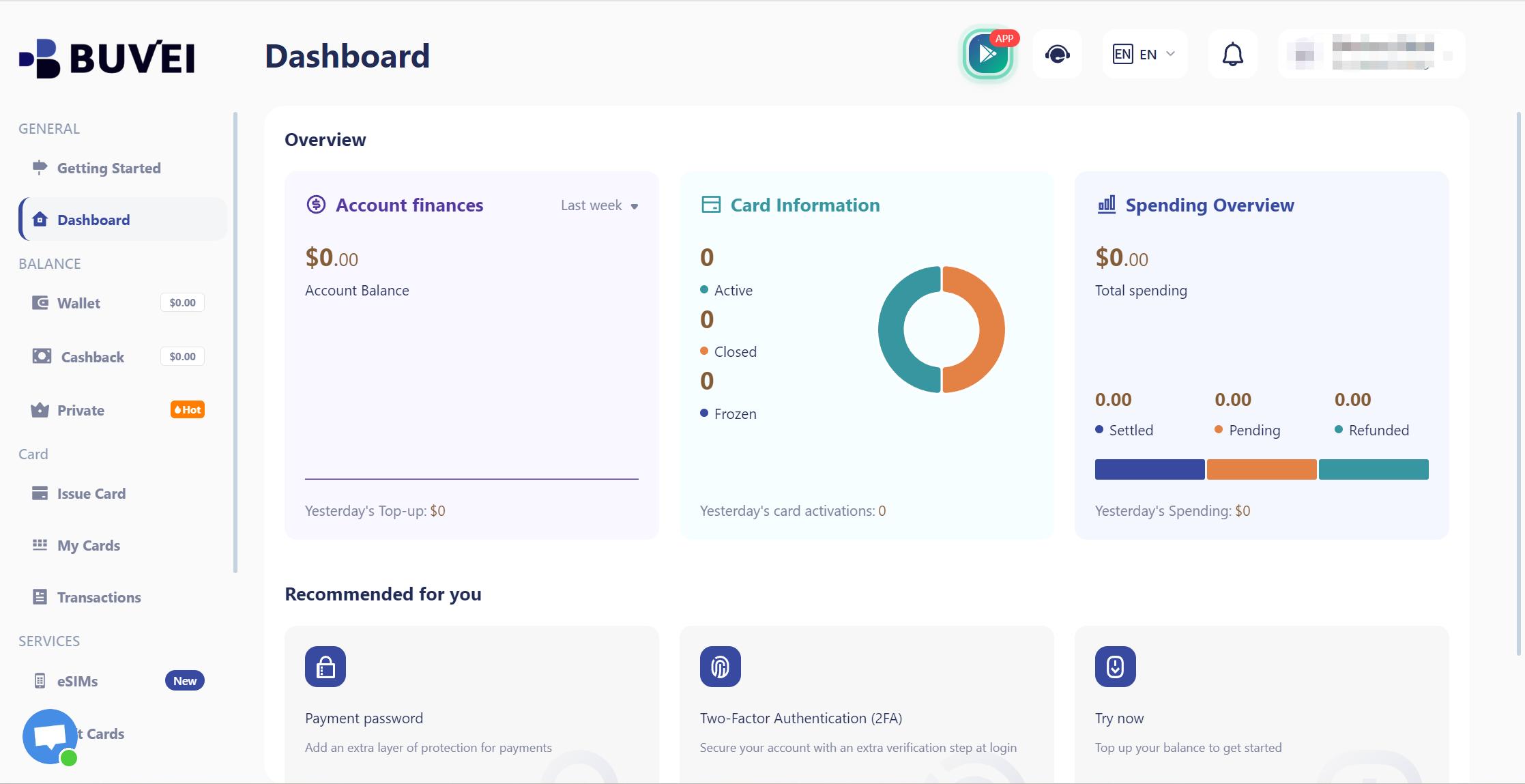Click the Payment password lock icon

click(325, 667)
